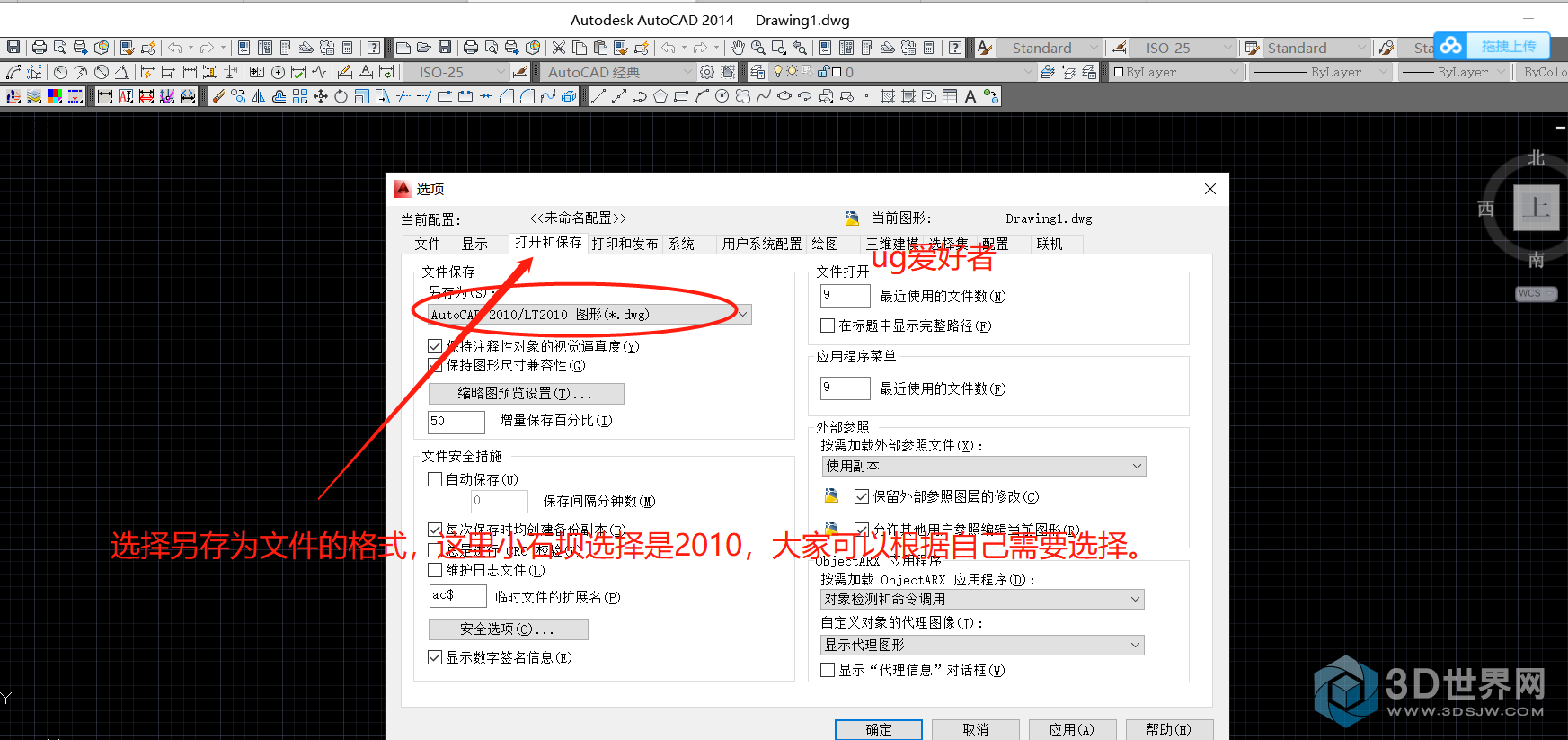Open the ByLayer linetype dropdown
This screenshot has width=1568, height=740.
pos(1321,72)
